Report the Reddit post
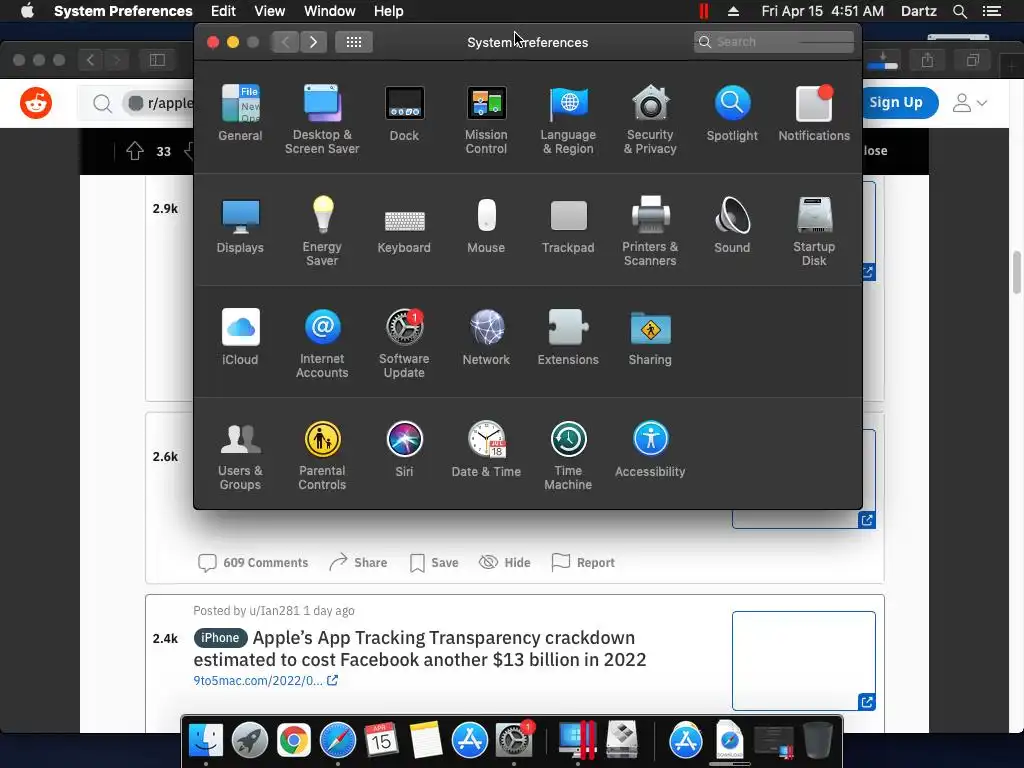 click(x=583, y=562)
